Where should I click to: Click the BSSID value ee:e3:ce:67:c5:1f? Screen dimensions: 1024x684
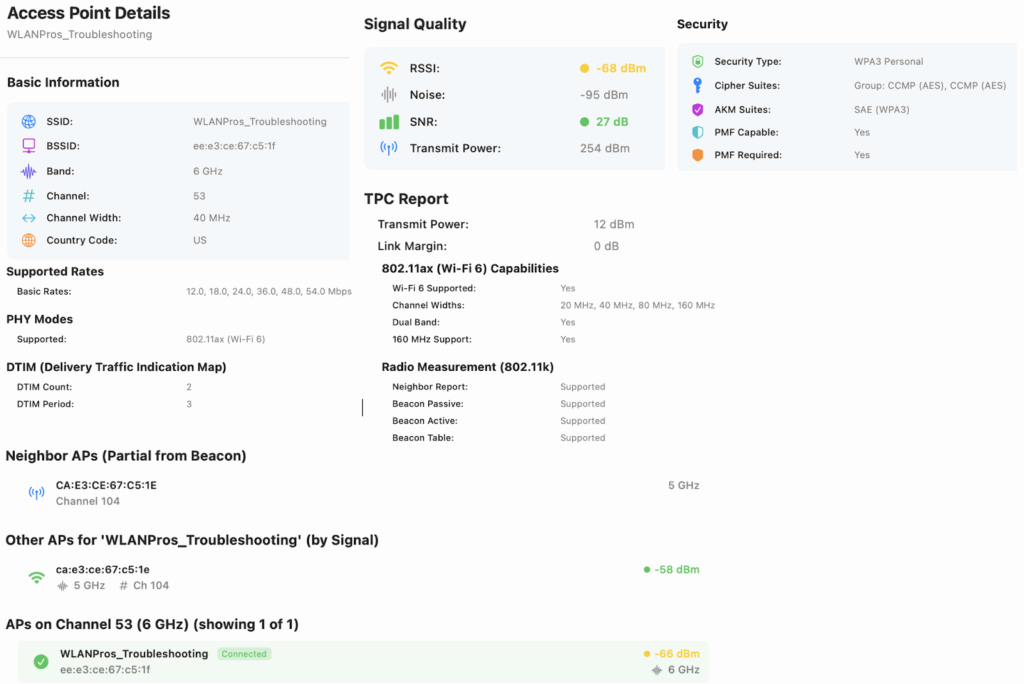pyautogui.click(x=234, y=146)
